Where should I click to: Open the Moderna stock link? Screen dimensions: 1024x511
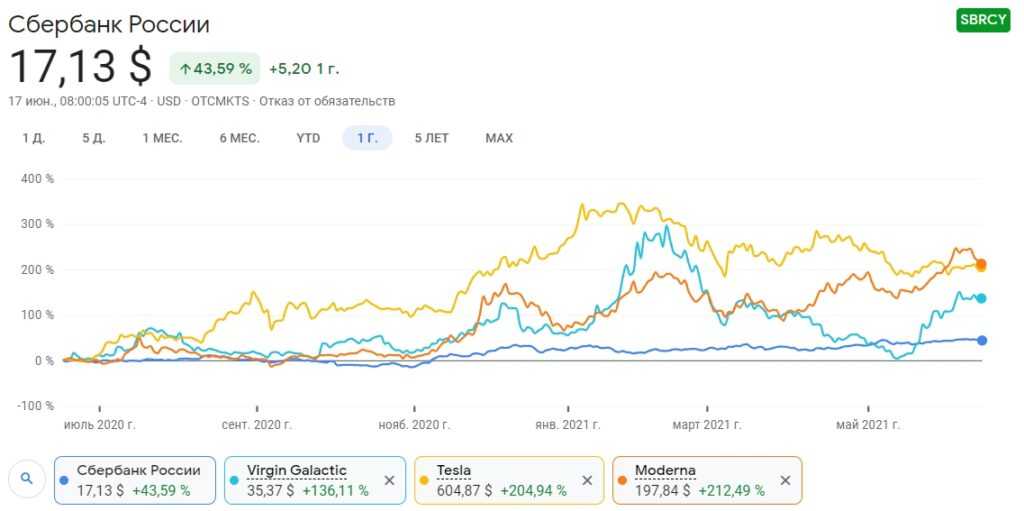(665, 470)
